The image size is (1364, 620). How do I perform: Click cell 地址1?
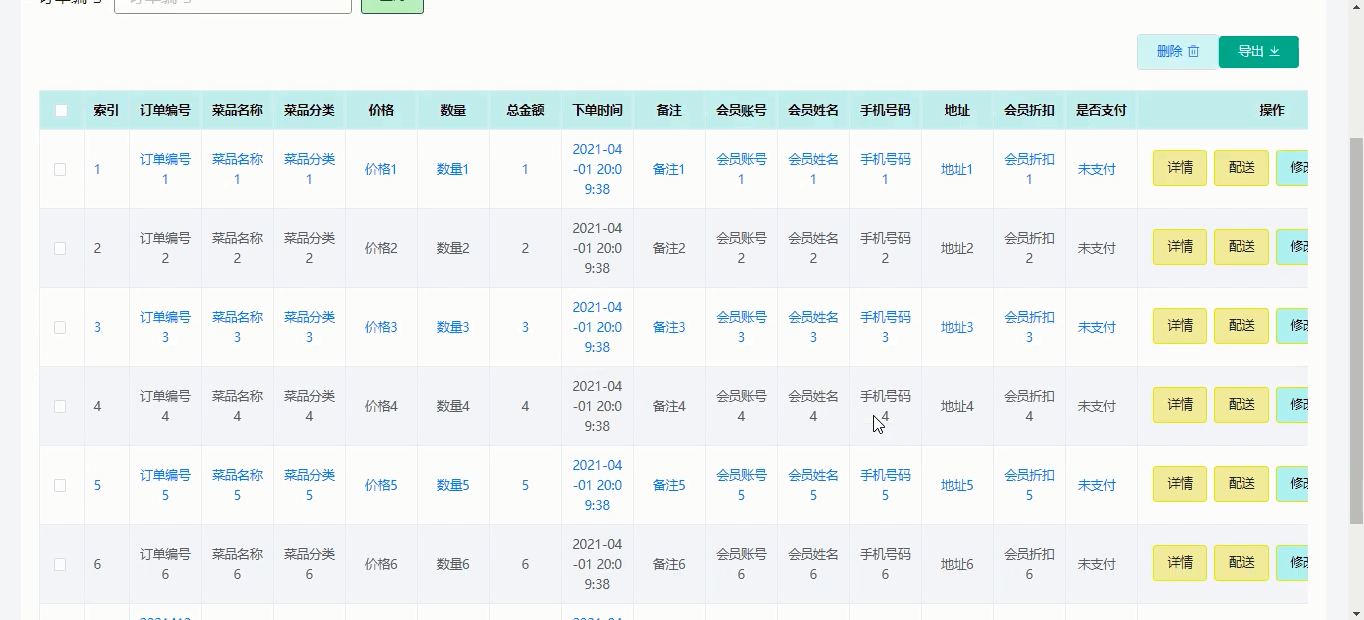coord(957,169)
